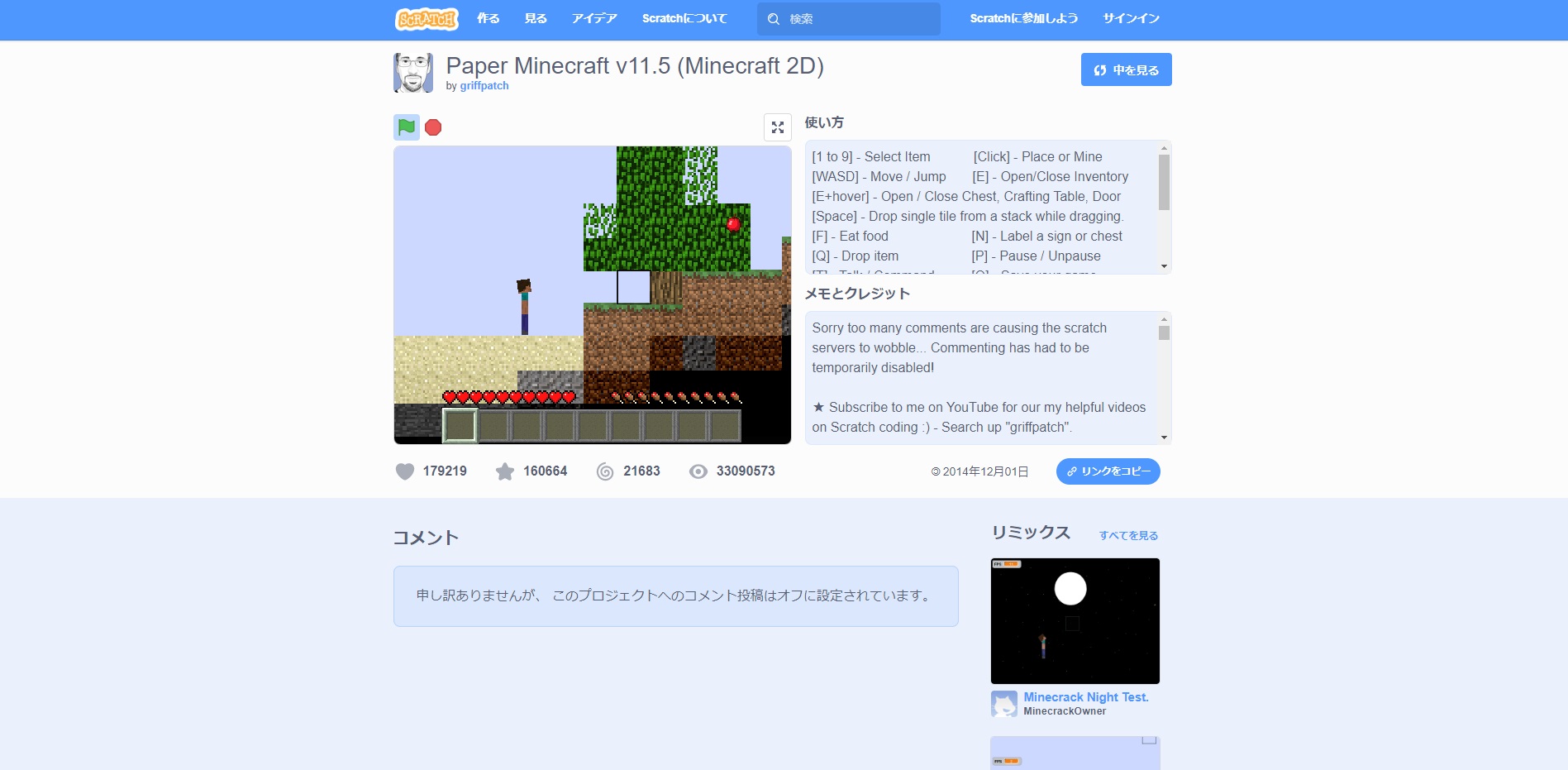Click griffpatch's profile avatar
Image resolution: width=1568 pixels, height=770 pixels.
[x=413, y=73]
